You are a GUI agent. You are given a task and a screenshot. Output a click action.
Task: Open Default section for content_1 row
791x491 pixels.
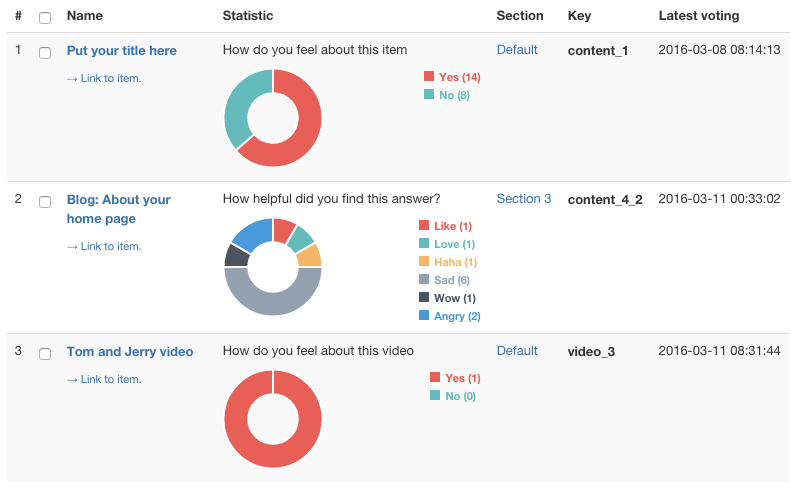[517, 49]
